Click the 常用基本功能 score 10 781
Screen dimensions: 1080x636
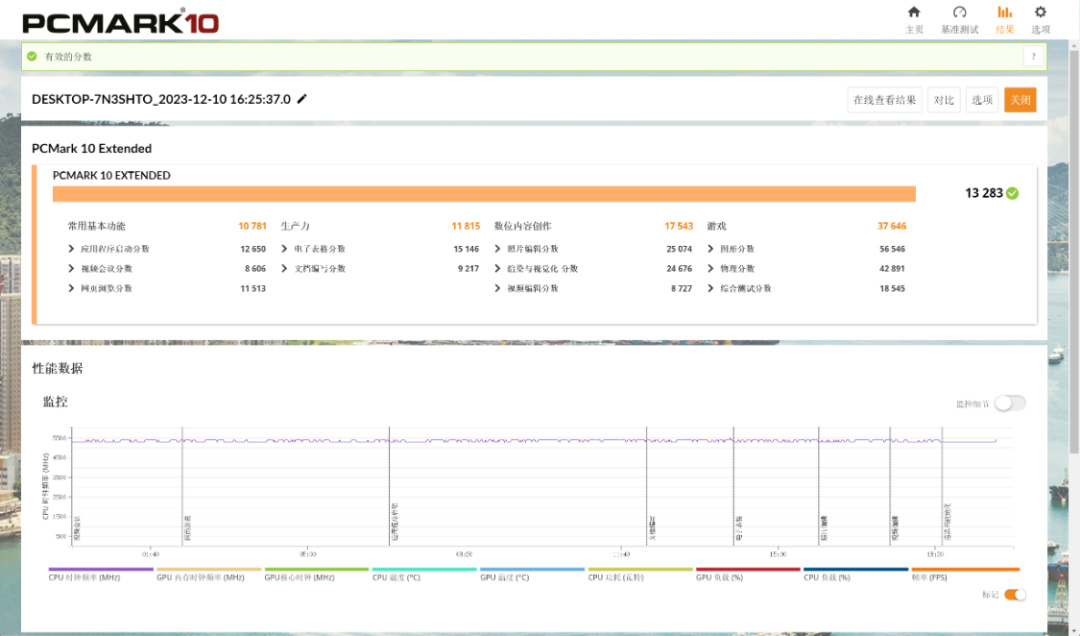point(252,226)
